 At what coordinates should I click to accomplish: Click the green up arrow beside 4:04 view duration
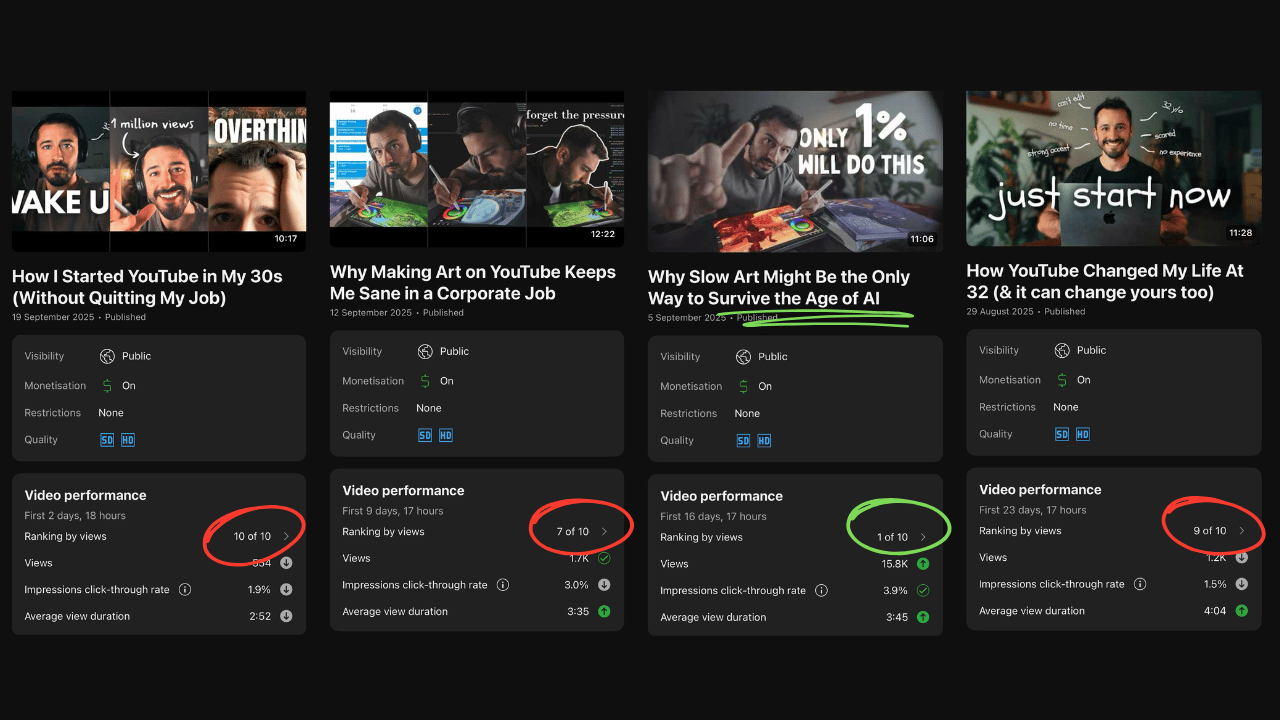(x=1241, y=611)
